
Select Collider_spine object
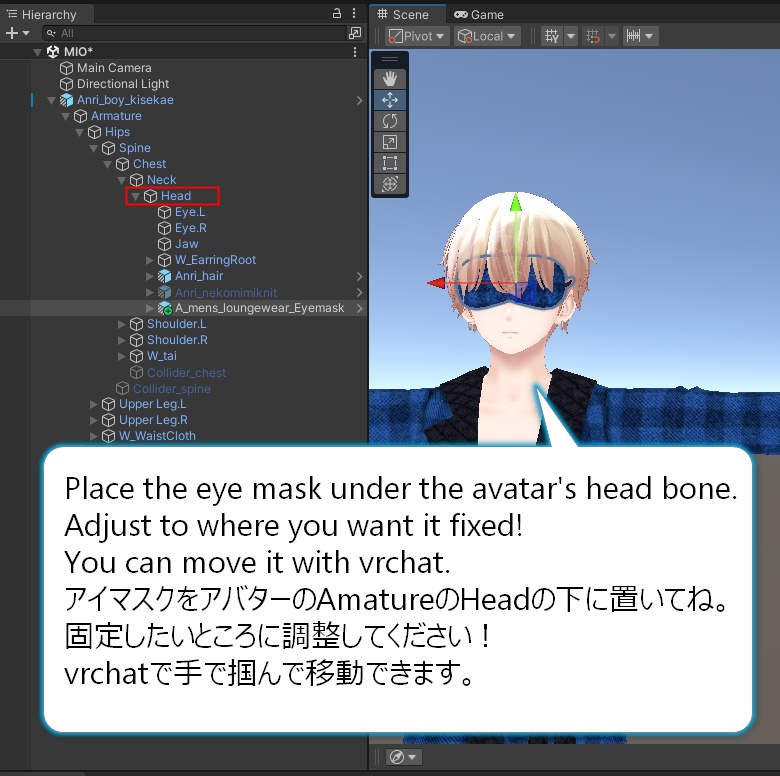click(172, 388)
